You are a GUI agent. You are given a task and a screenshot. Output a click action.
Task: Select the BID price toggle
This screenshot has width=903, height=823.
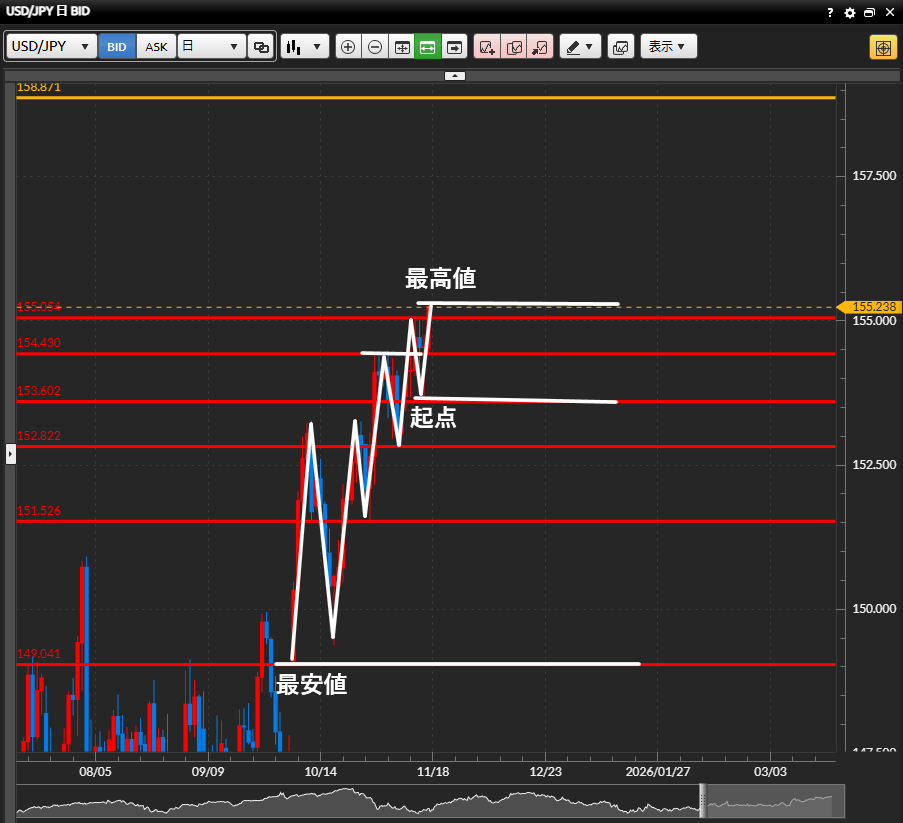(x=117, y=47)
